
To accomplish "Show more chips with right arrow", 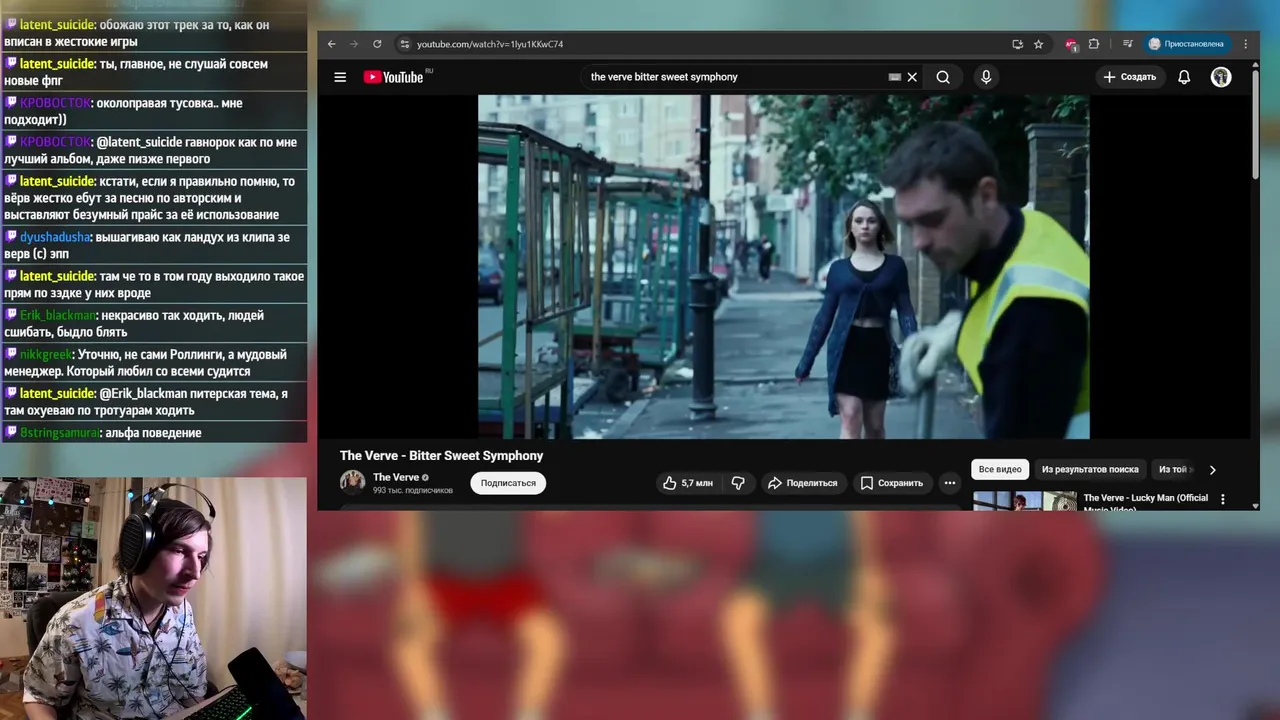I will (1212, 469).
